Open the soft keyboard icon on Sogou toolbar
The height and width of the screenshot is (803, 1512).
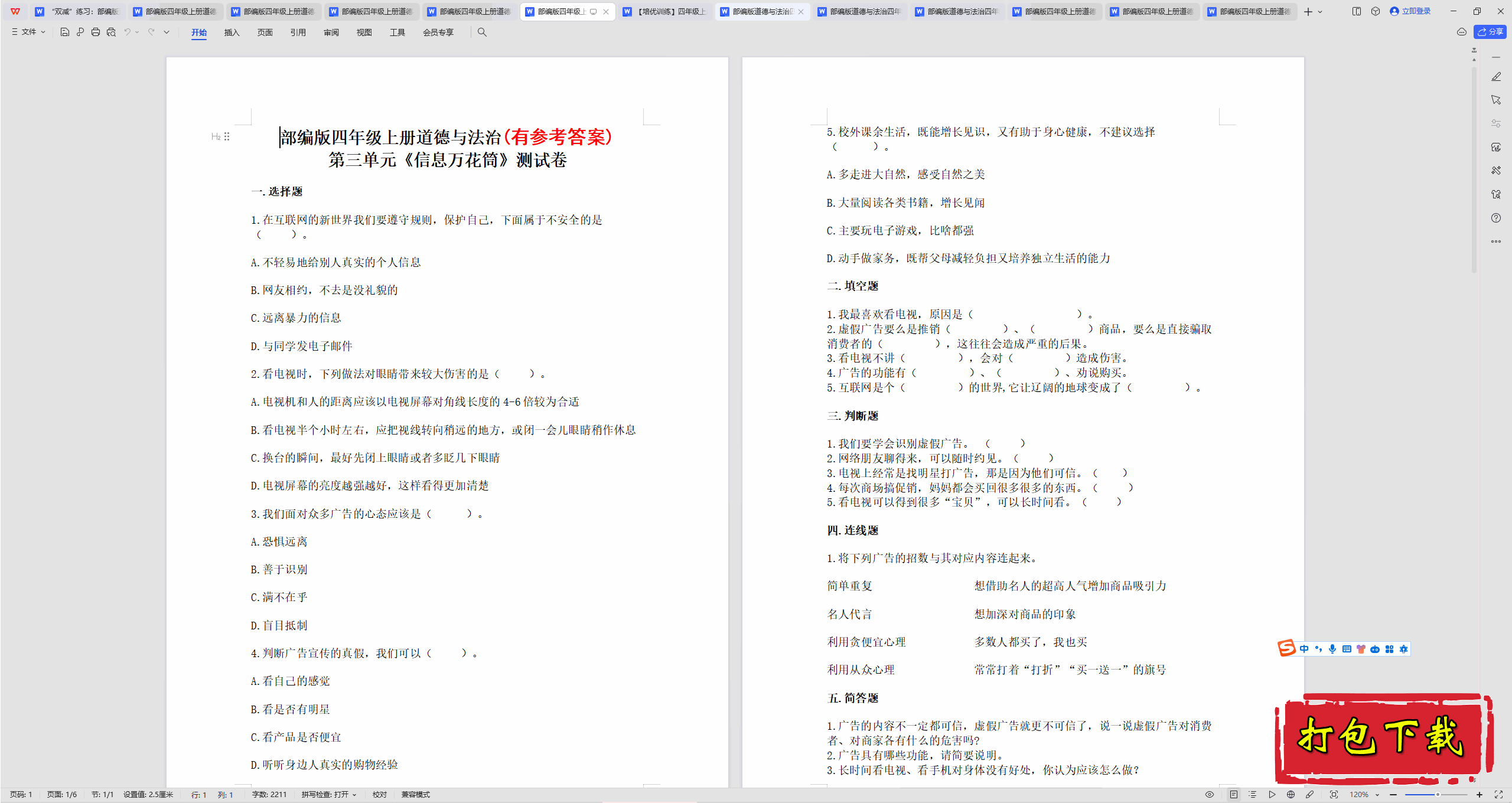tap(1347, 649)
